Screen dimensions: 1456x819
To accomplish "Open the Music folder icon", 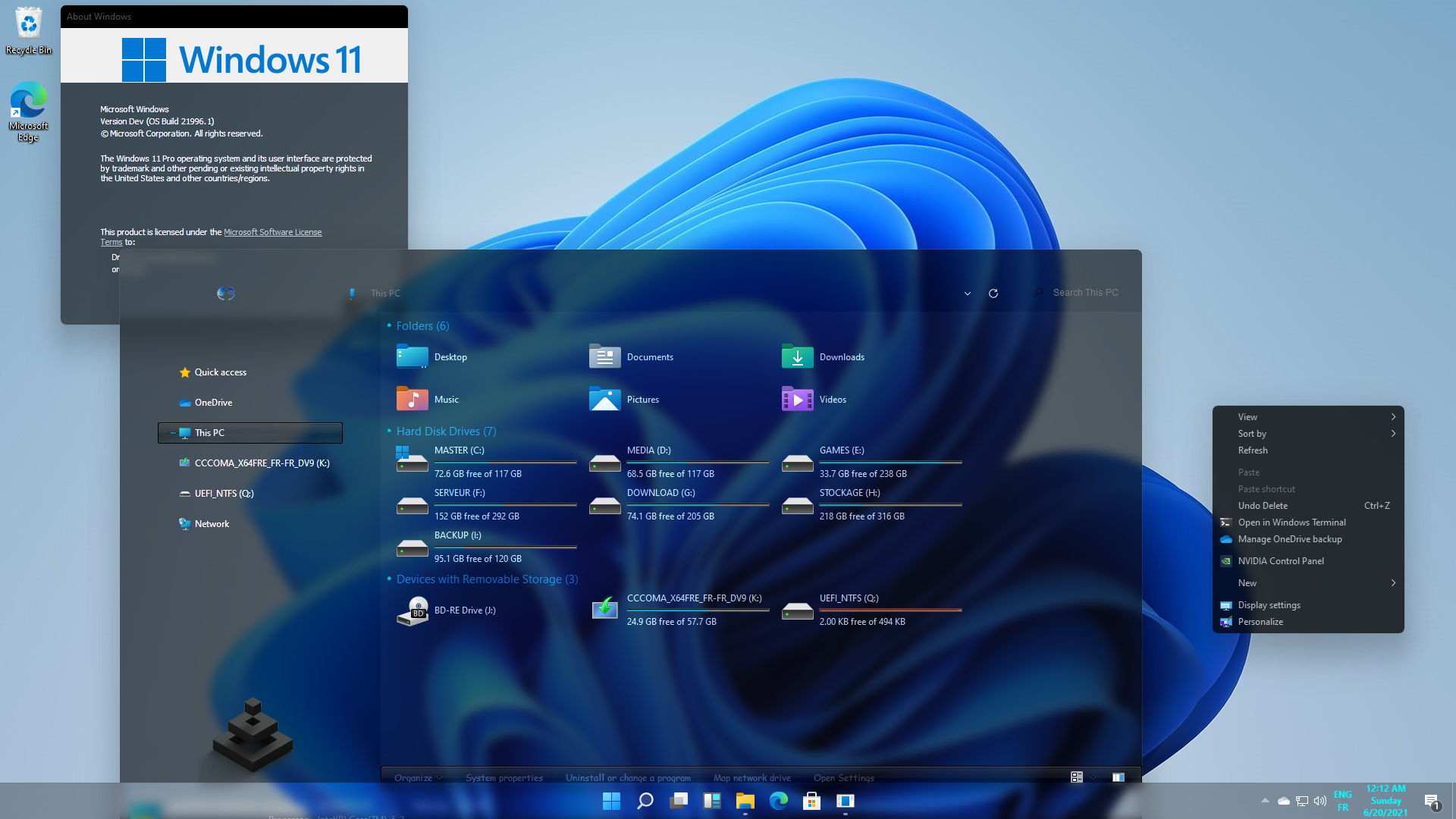I will (412, 399).
